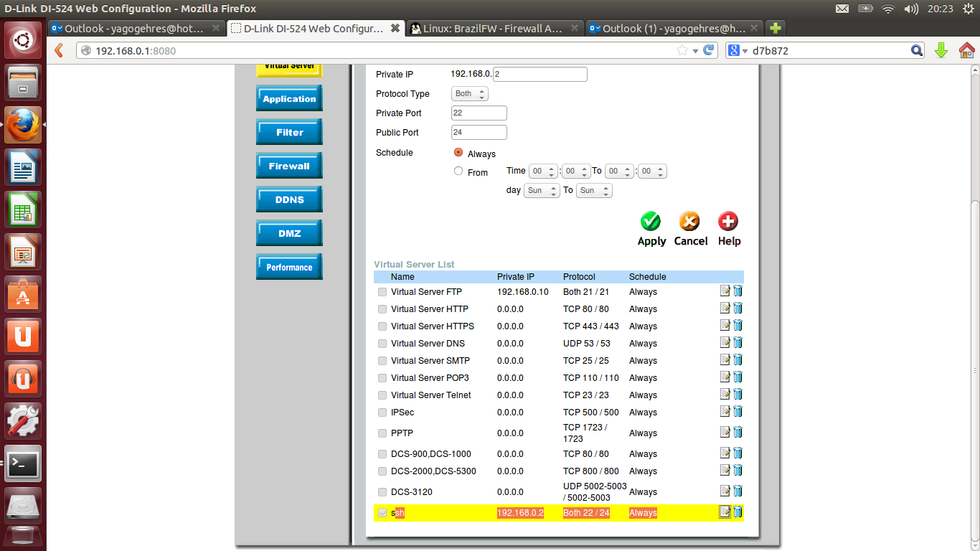Open the Firefox downloads arrow
This screenshot has width=980, height=551.
pos(941,50)
